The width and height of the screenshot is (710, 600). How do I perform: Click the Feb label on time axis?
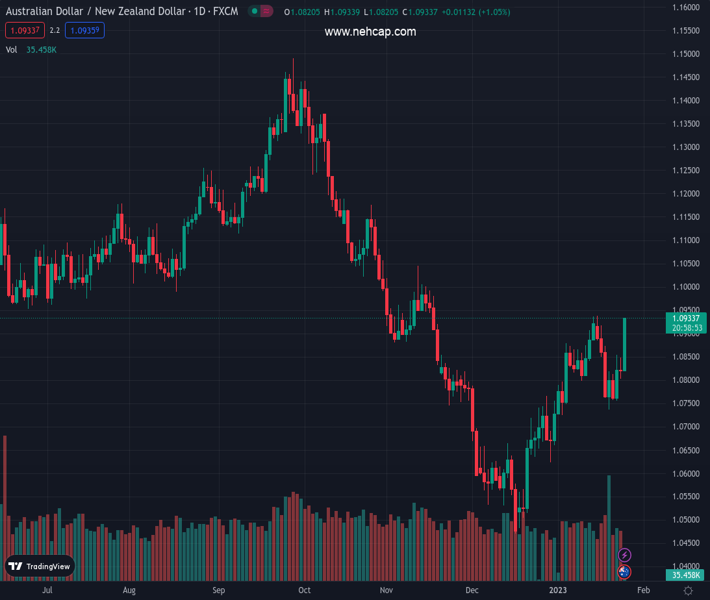point(643,591)
